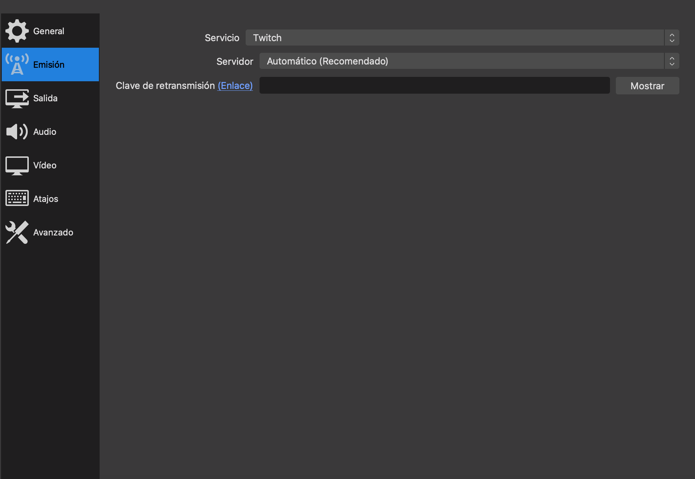
Task: Click the Avanzado tools icon
Action: click(17, 232)
